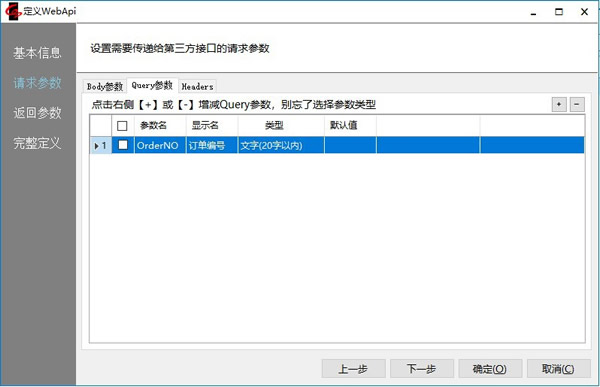This screenshot has height=387, width=600.
Task: Click the red app logo in title bar
Action: tap(13, 11)
